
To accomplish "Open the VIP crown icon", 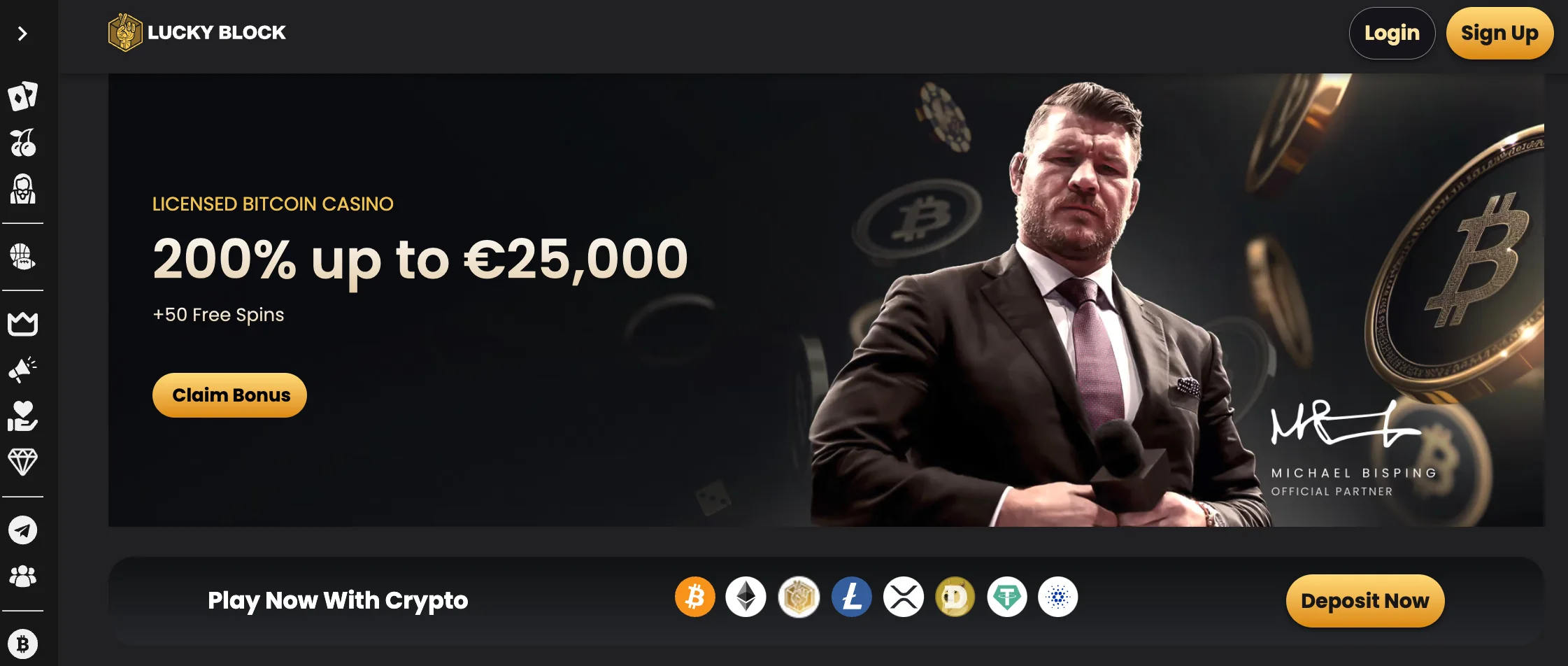I will pos(22,324).
